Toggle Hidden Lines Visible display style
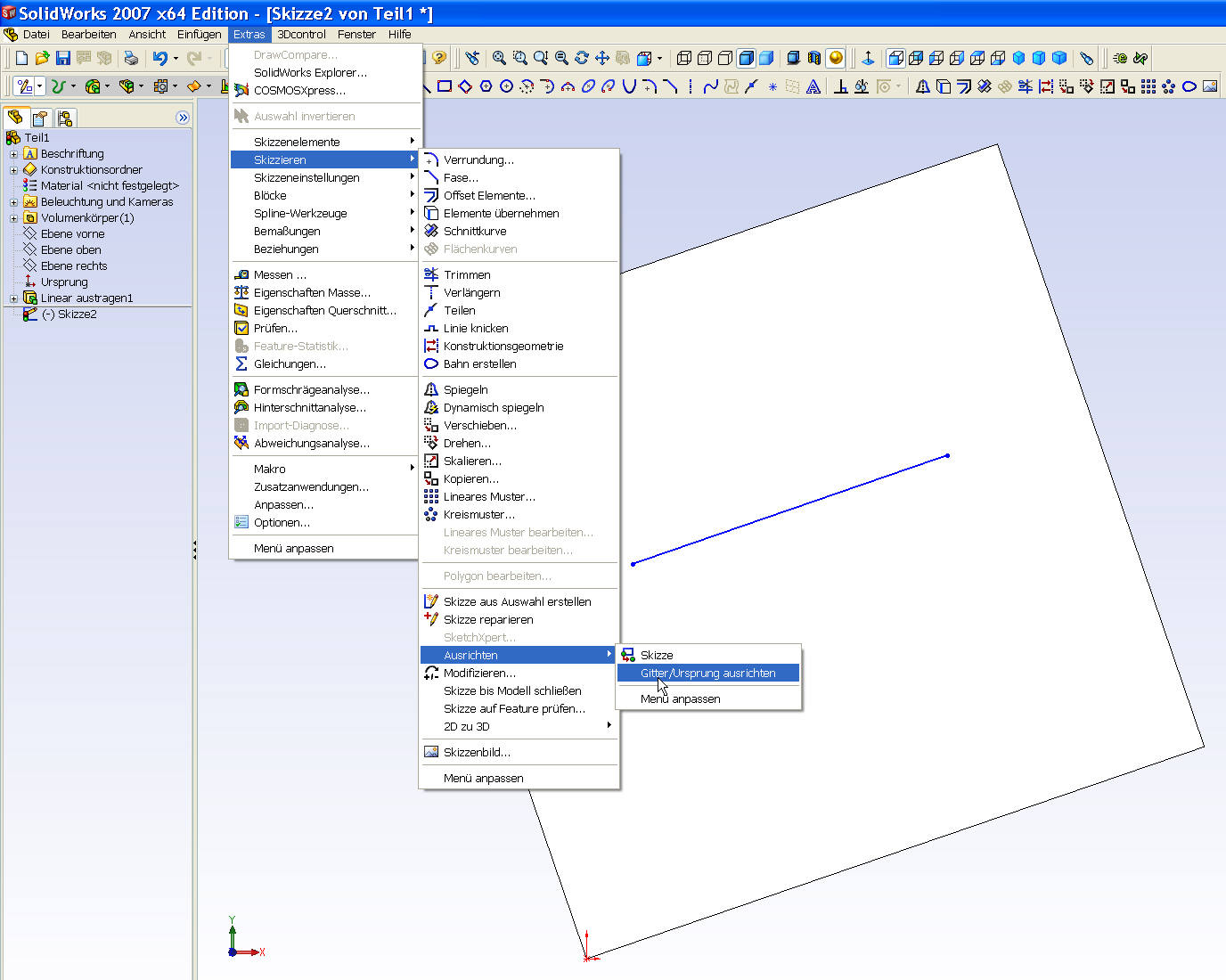This screenshot has height=980, width=1226. (x=705, y=58)
